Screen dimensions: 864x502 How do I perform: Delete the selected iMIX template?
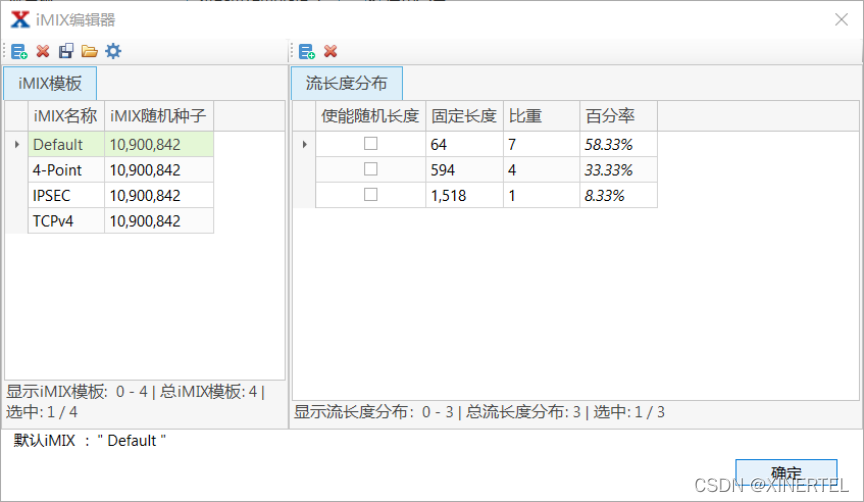tap(43, 51)
